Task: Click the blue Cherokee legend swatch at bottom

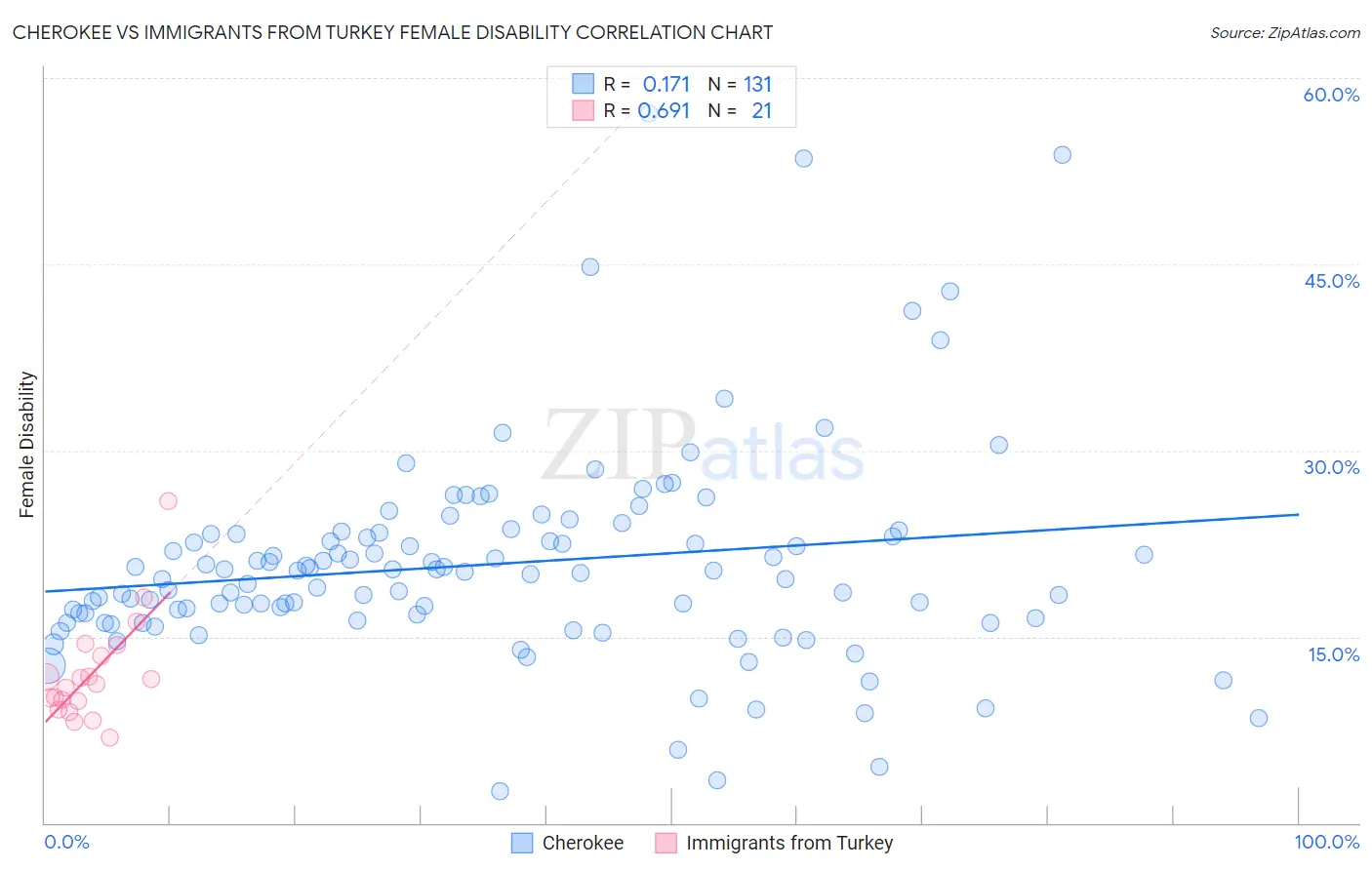Action: (522, 843)
